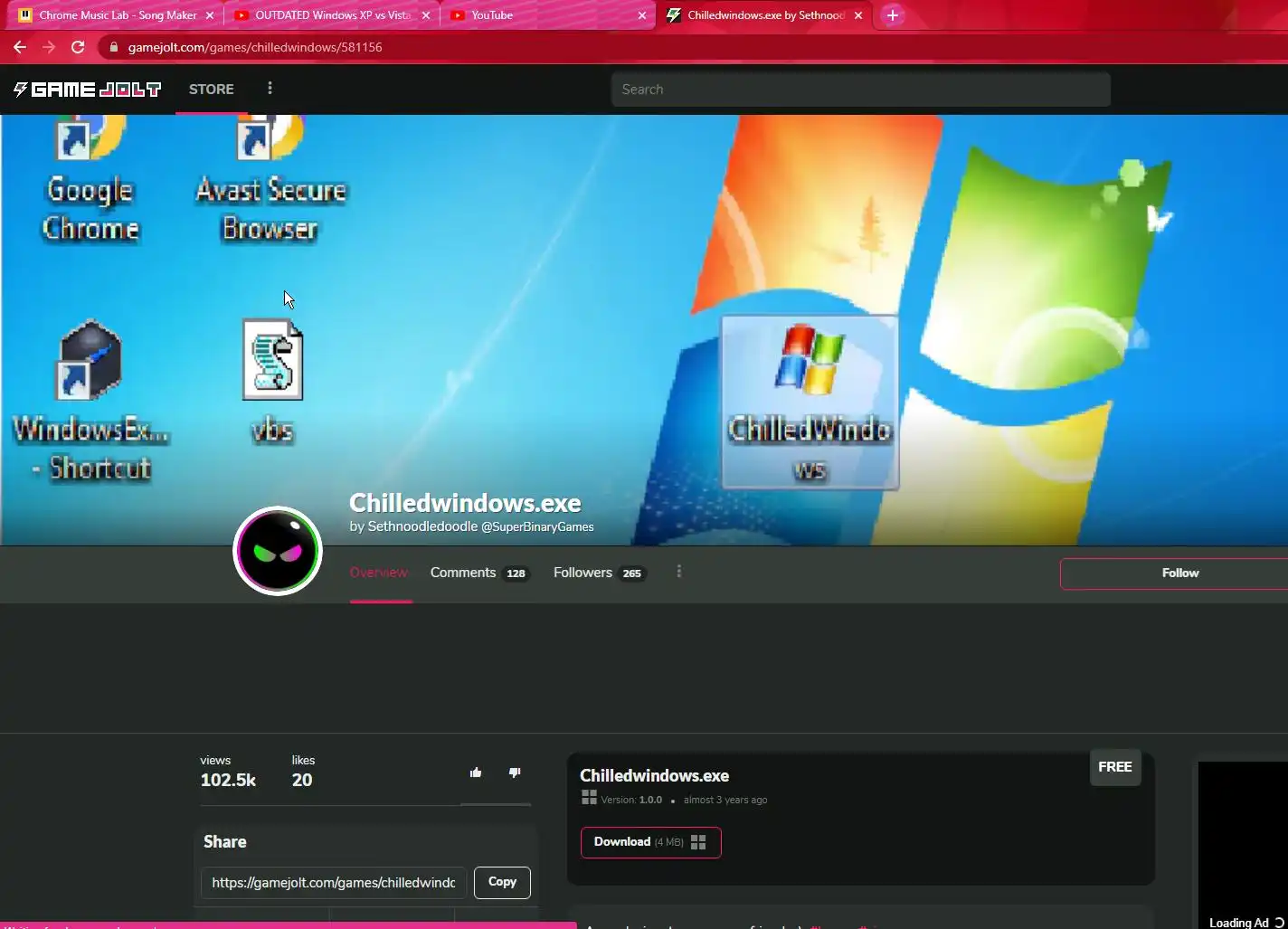Open a new browser tab
This screenshot has height=929, width=1288.
893,15
